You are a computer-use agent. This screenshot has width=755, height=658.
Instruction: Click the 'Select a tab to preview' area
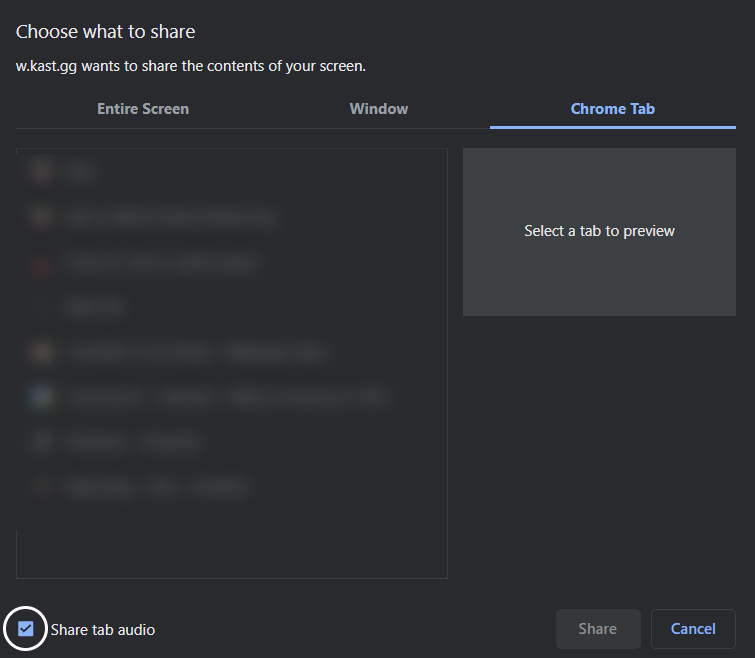point(599,231)
